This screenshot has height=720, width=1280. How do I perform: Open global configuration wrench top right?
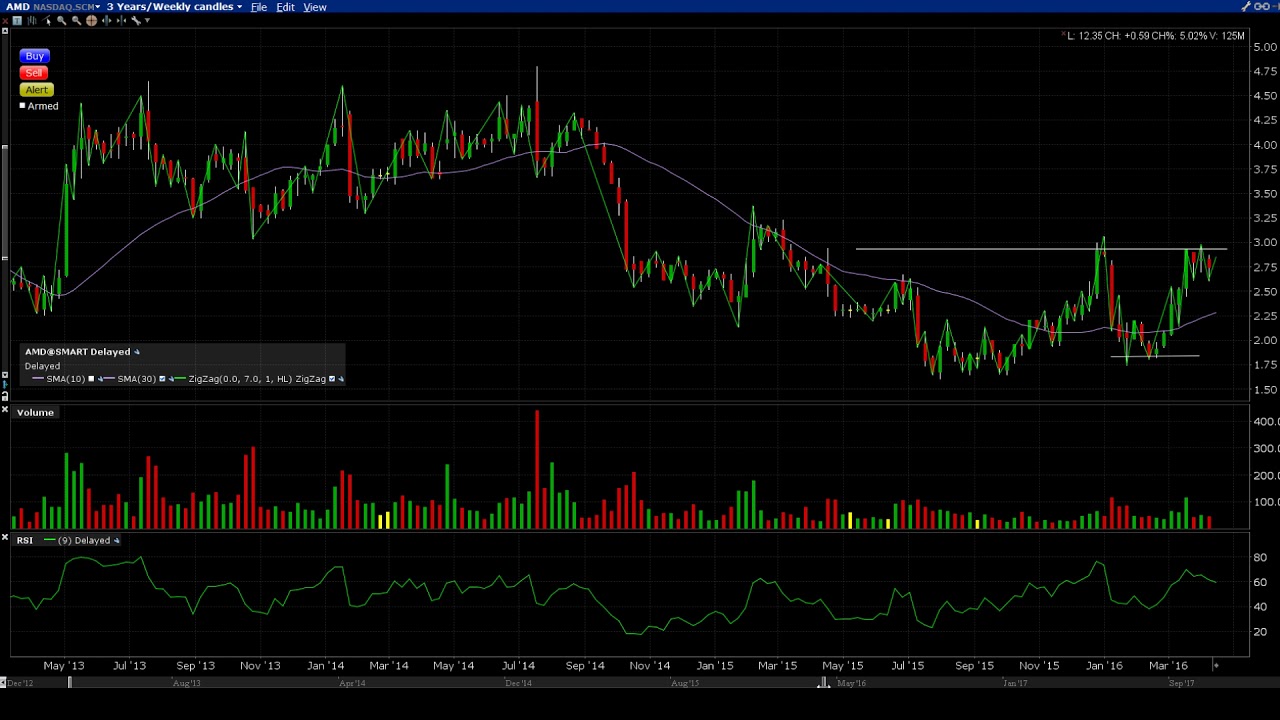tap(1246, 7)
